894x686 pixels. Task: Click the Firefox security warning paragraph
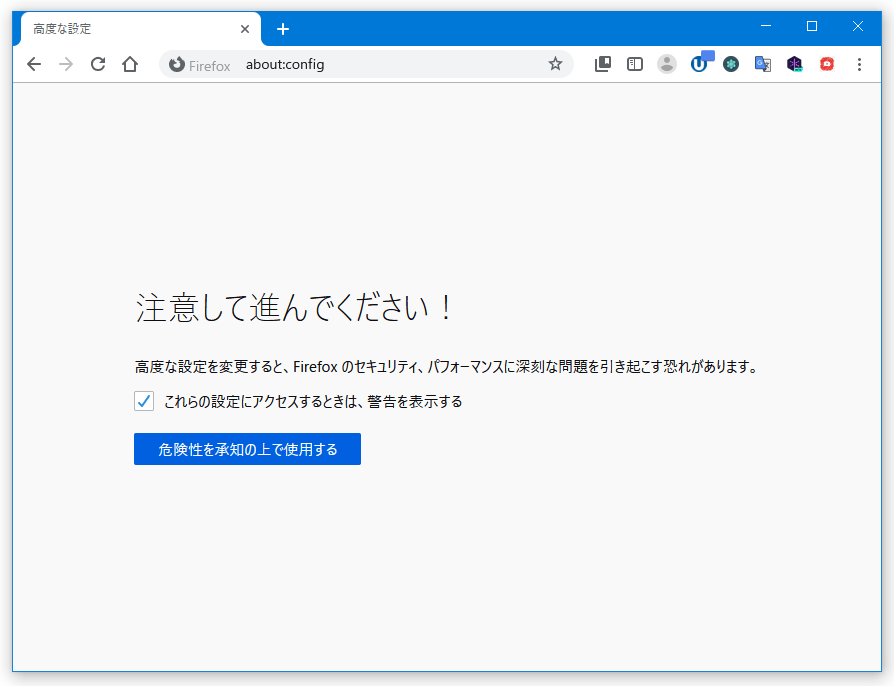(x=446, y=367)
